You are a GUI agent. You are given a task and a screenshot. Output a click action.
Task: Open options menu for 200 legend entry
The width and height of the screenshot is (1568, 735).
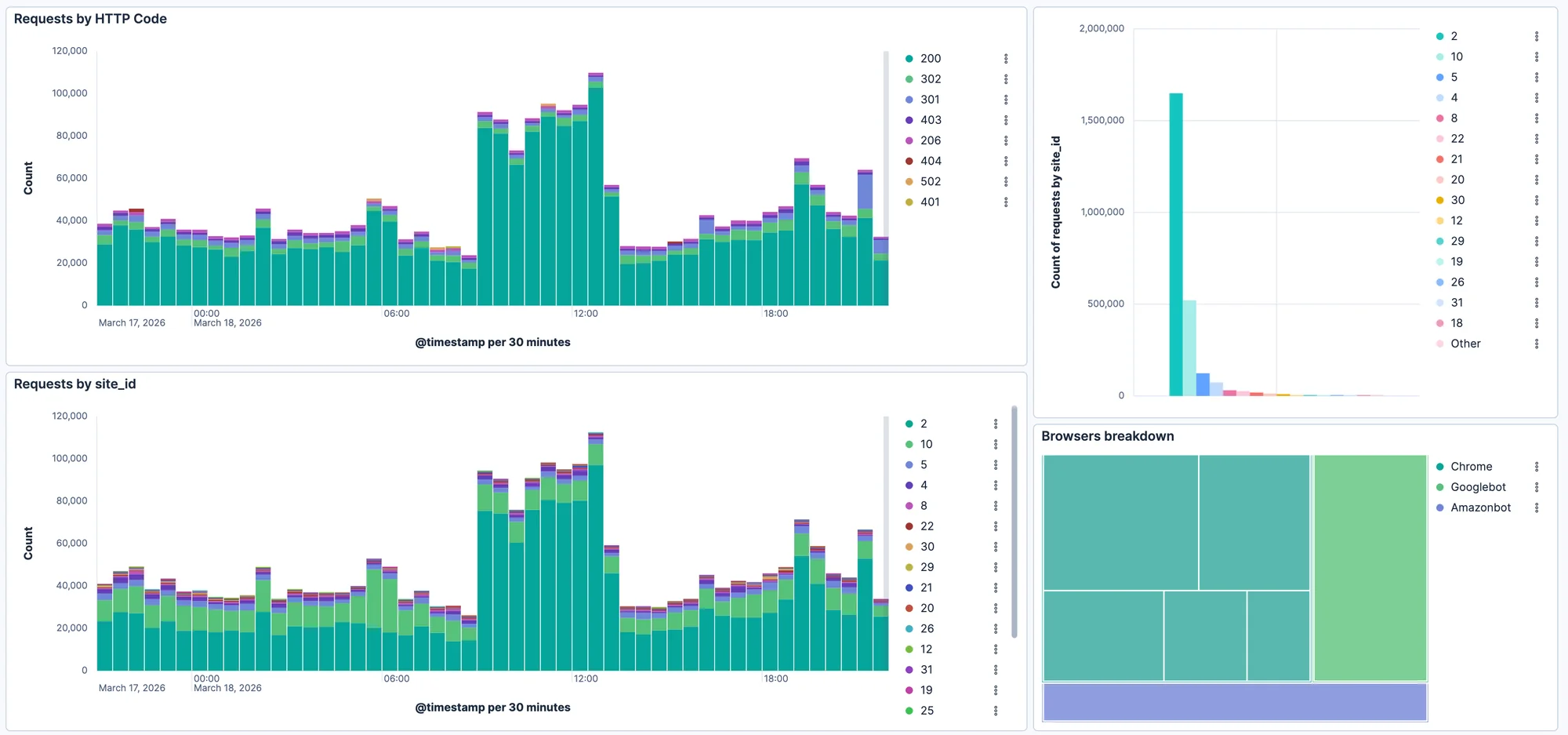[x=1006, y=59]
